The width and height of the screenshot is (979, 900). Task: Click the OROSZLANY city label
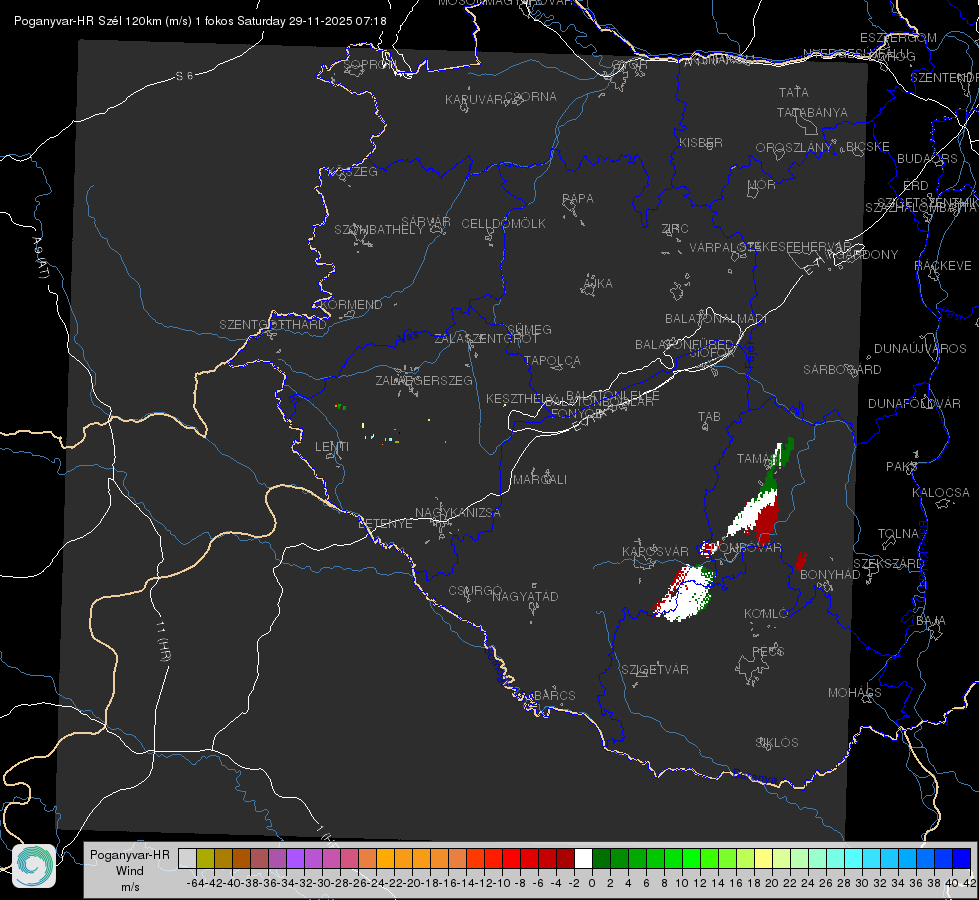coord(794,148)
